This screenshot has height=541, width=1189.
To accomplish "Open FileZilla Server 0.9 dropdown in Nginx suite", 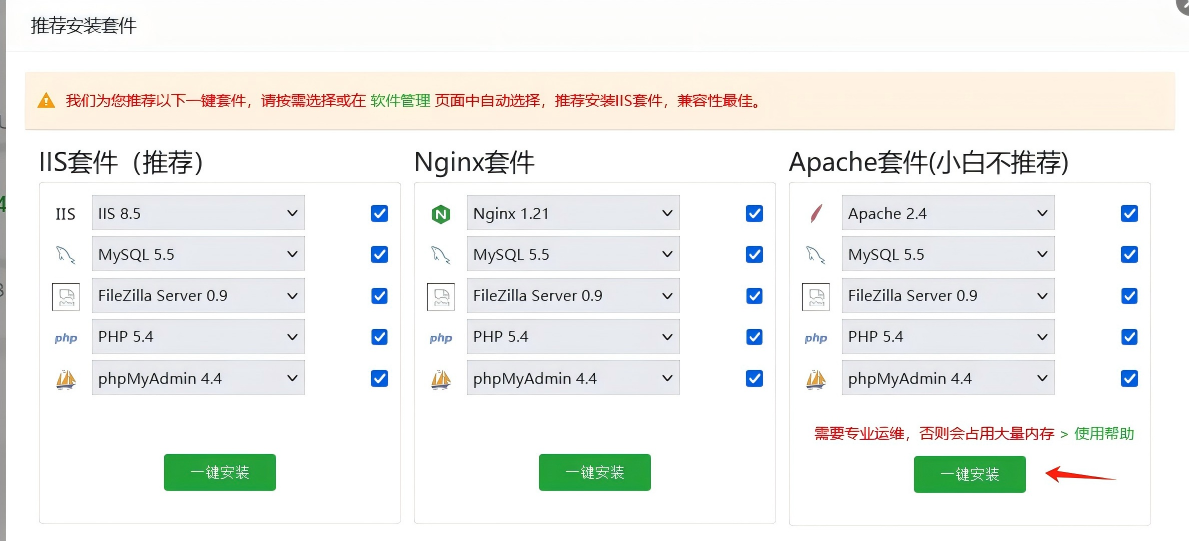I will click(x=573, y=295).
